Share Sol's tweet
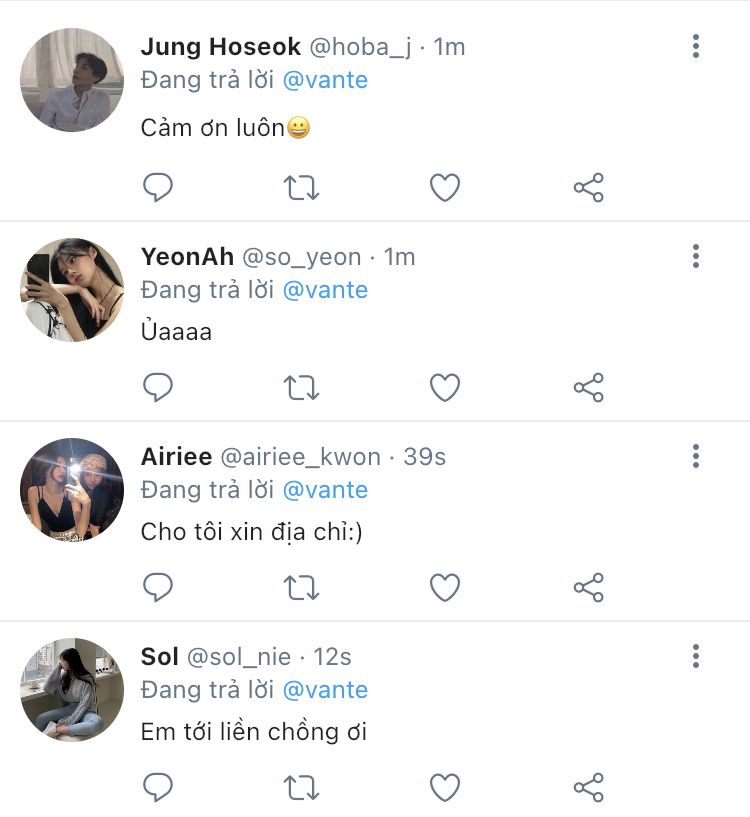Screen dimensions: 750x817 588,787
